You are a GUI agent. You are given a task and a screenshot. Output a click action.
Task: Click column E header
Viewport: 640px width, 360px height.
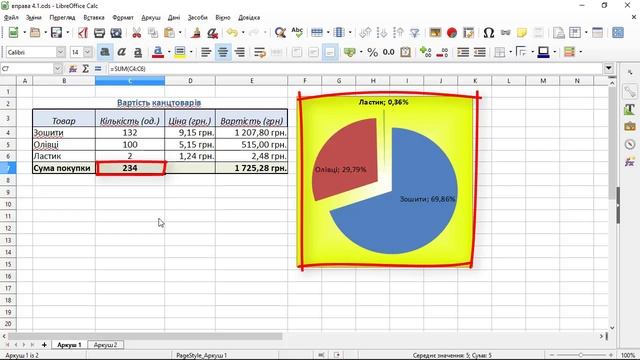tap(251, 81)
